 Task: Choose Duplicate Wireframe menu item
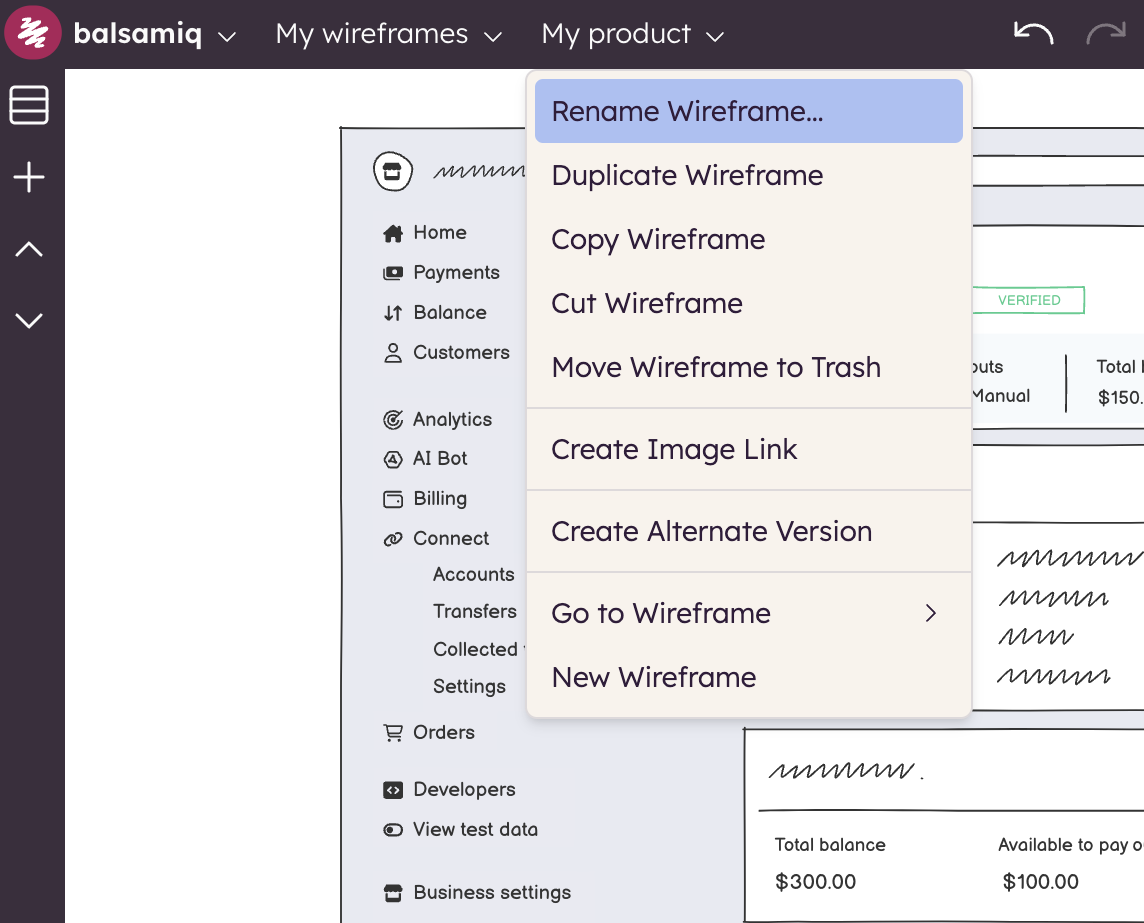tap(687, 175)
